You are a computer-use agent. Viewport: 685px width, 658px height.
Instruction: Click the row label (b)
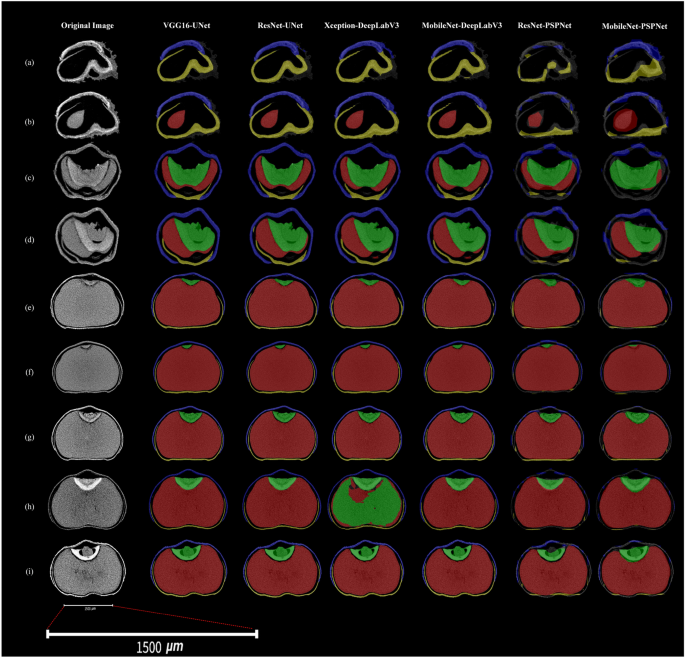29,122
